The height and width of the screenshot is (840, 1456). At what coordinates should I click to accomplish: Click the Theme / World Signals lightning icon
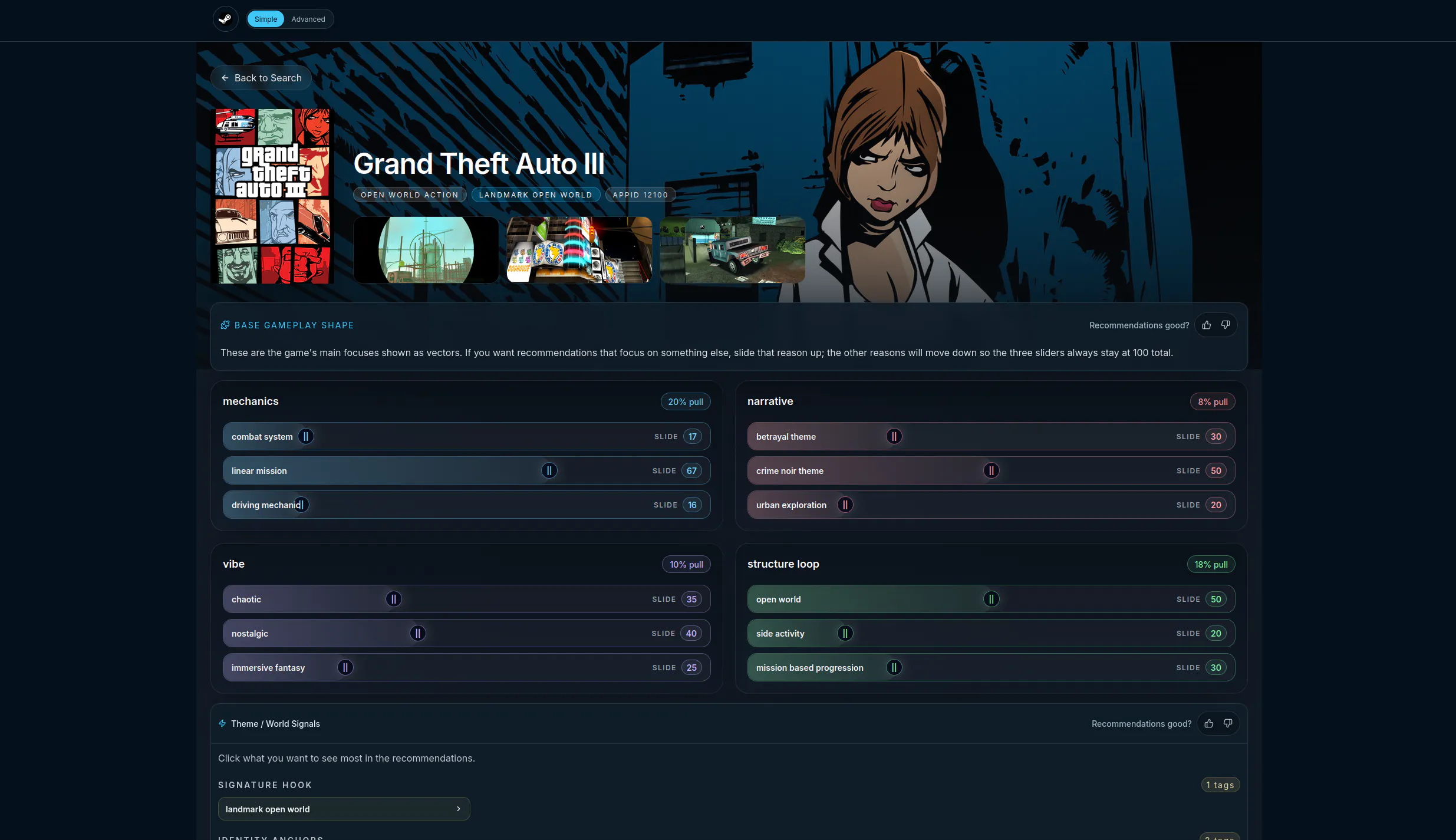pos(222,723)
